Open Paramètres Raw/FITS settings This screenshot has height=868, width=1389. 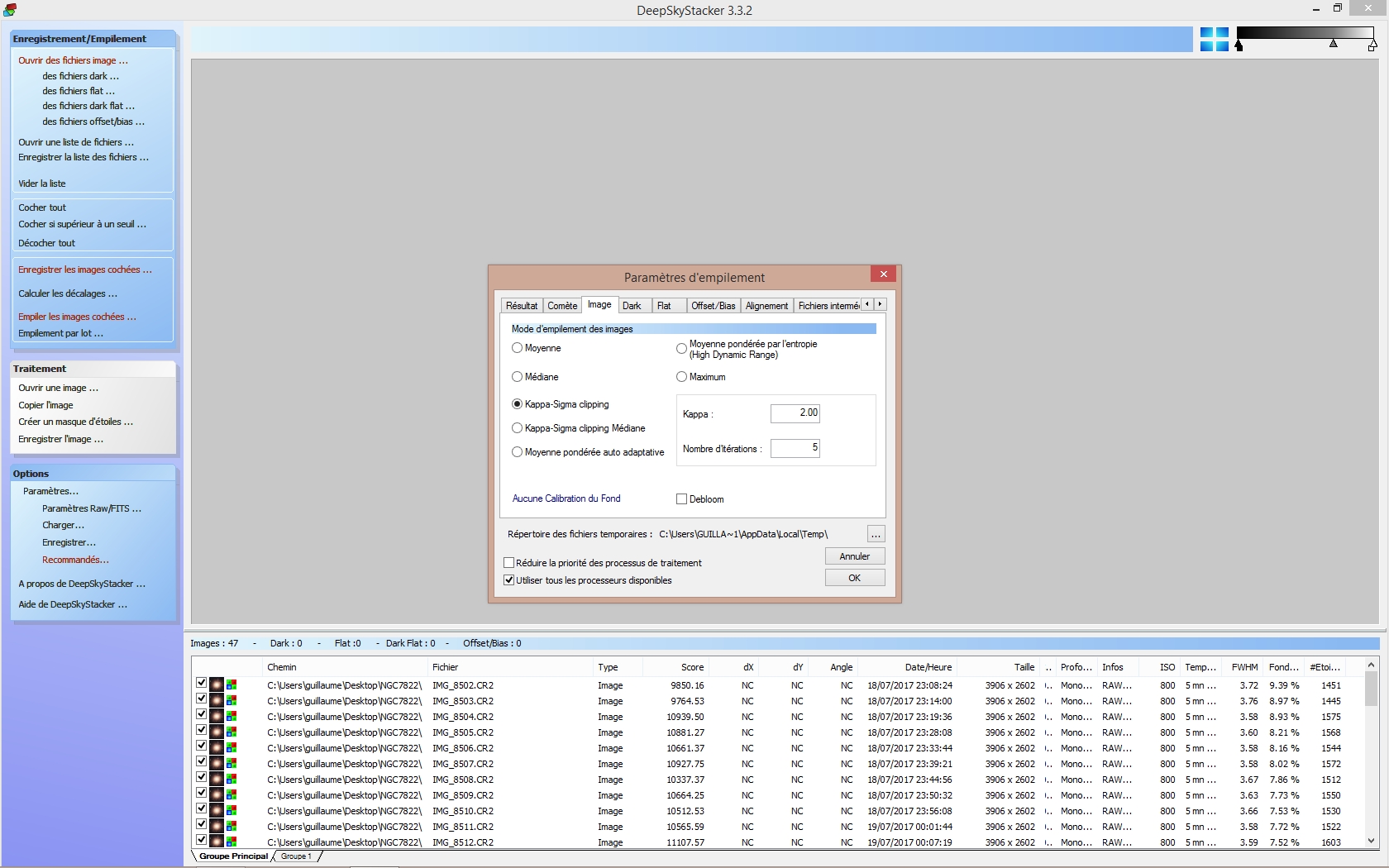pos(92,508)
